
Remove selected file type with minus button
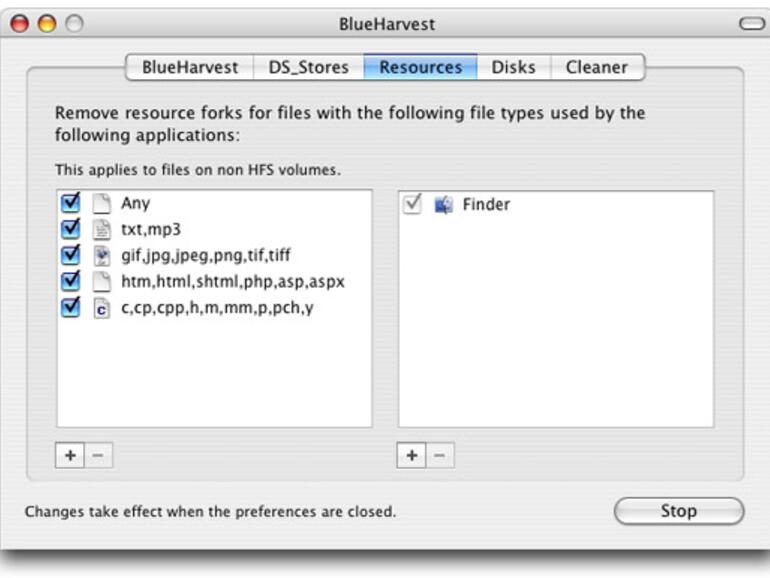click(x=98, y=456)
